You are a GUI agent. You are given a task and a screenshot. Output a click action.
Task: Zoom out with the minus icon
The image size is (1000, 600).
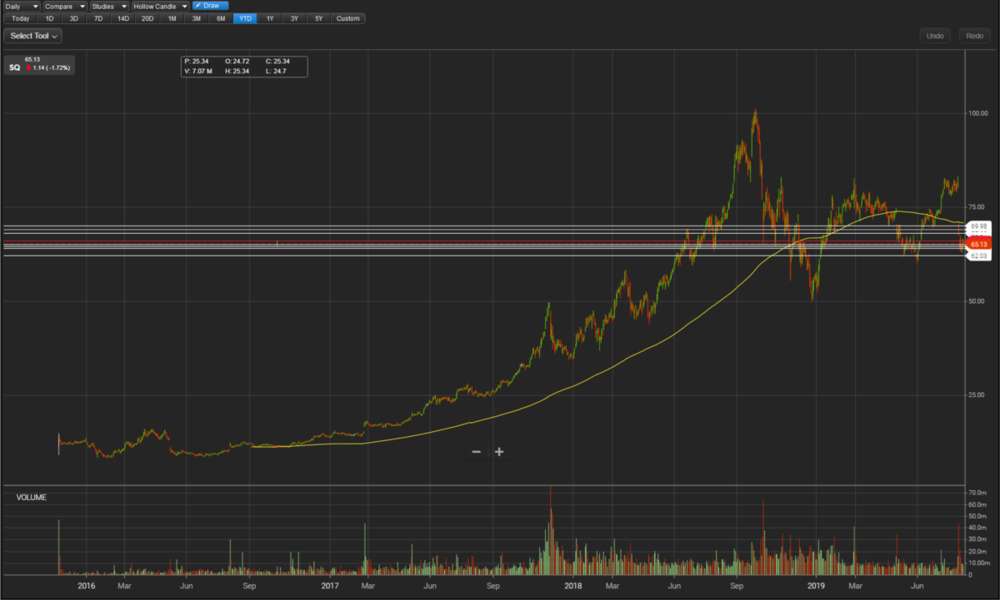(477, 452)
